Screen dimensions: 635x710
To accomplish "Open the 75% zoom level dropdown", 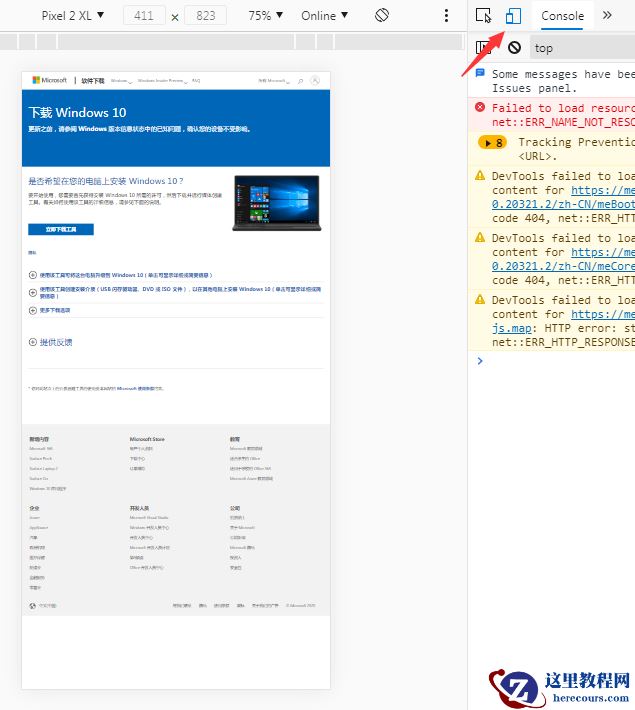I will [265, 16].
